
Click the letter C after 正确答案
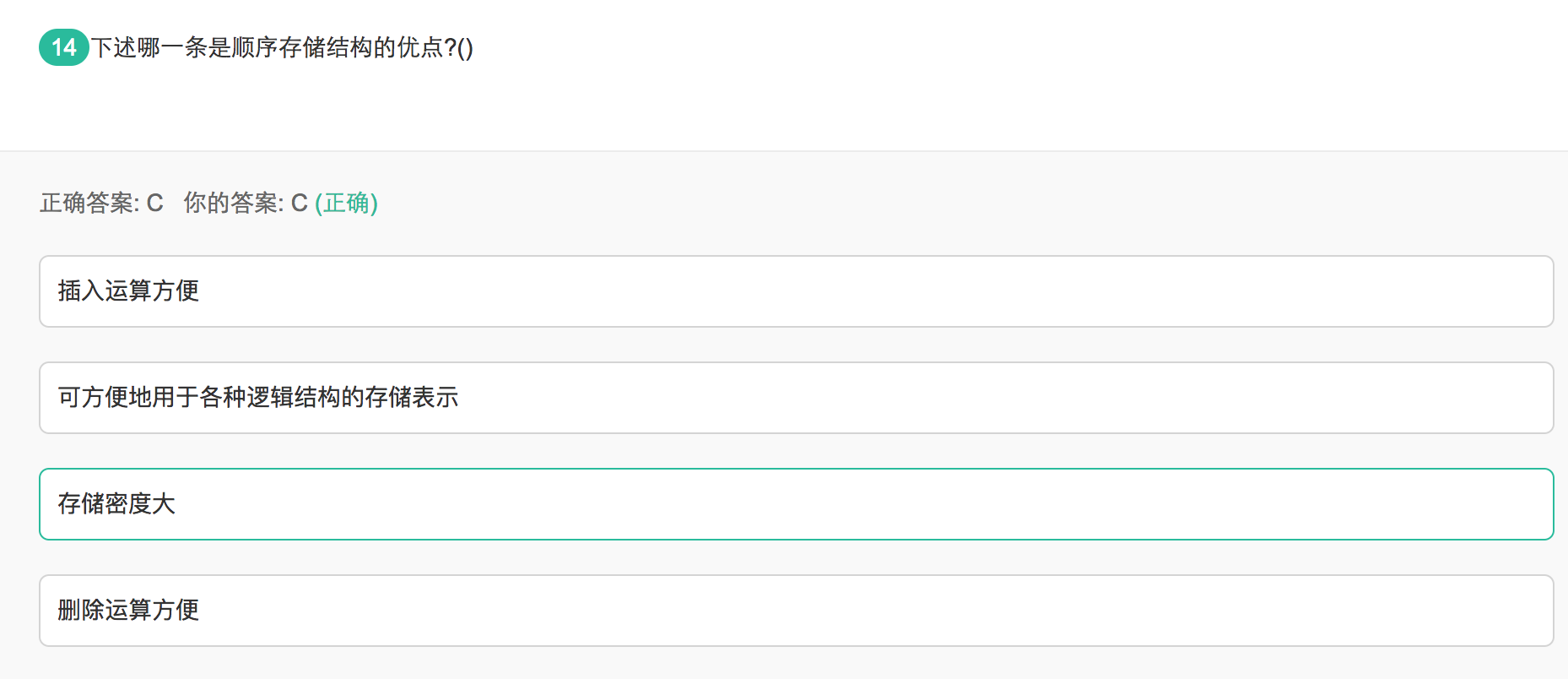(154, 203)
